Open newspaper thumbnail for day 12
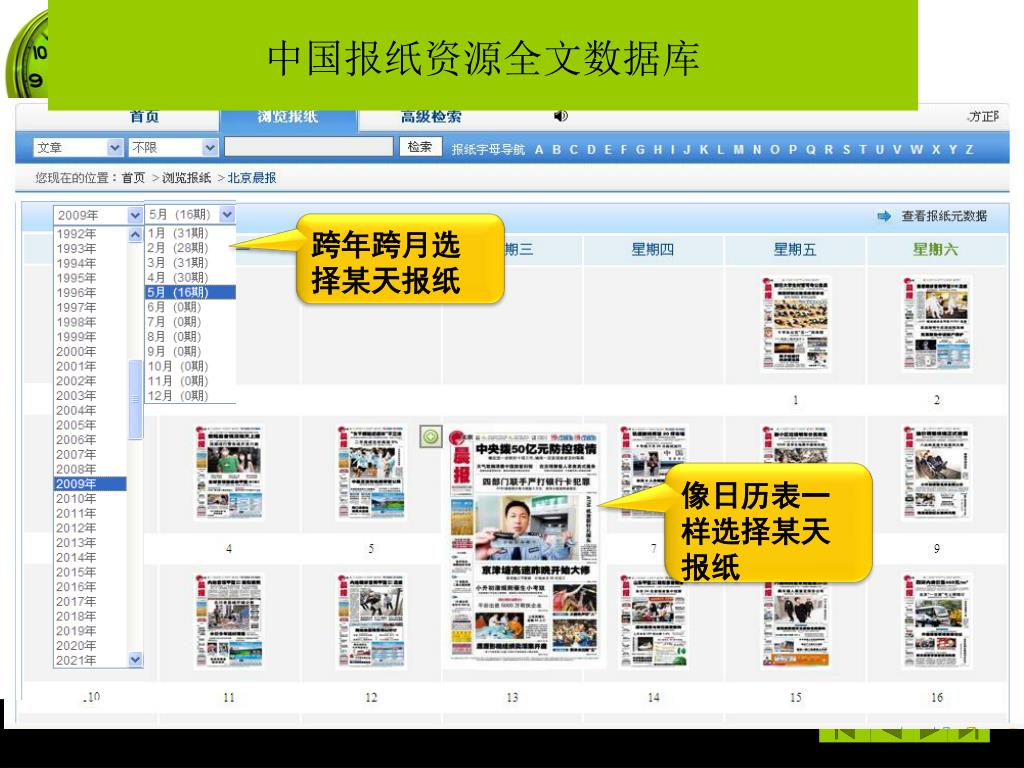This screenshot has width=1024, height=768. pos(370,621)
